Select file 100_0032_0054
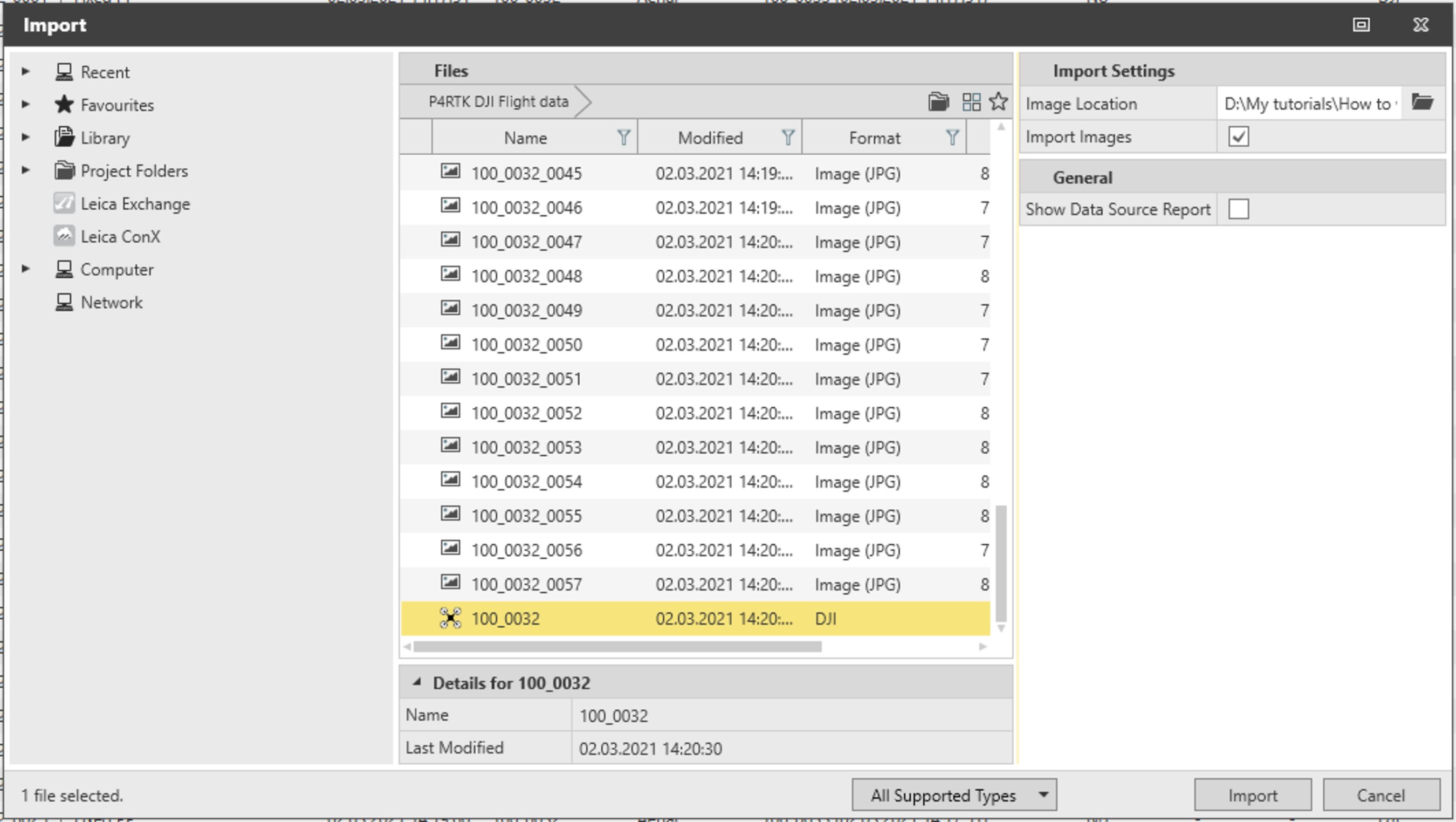This screenshot has height=822, width=1456. (x=695, y=481)
